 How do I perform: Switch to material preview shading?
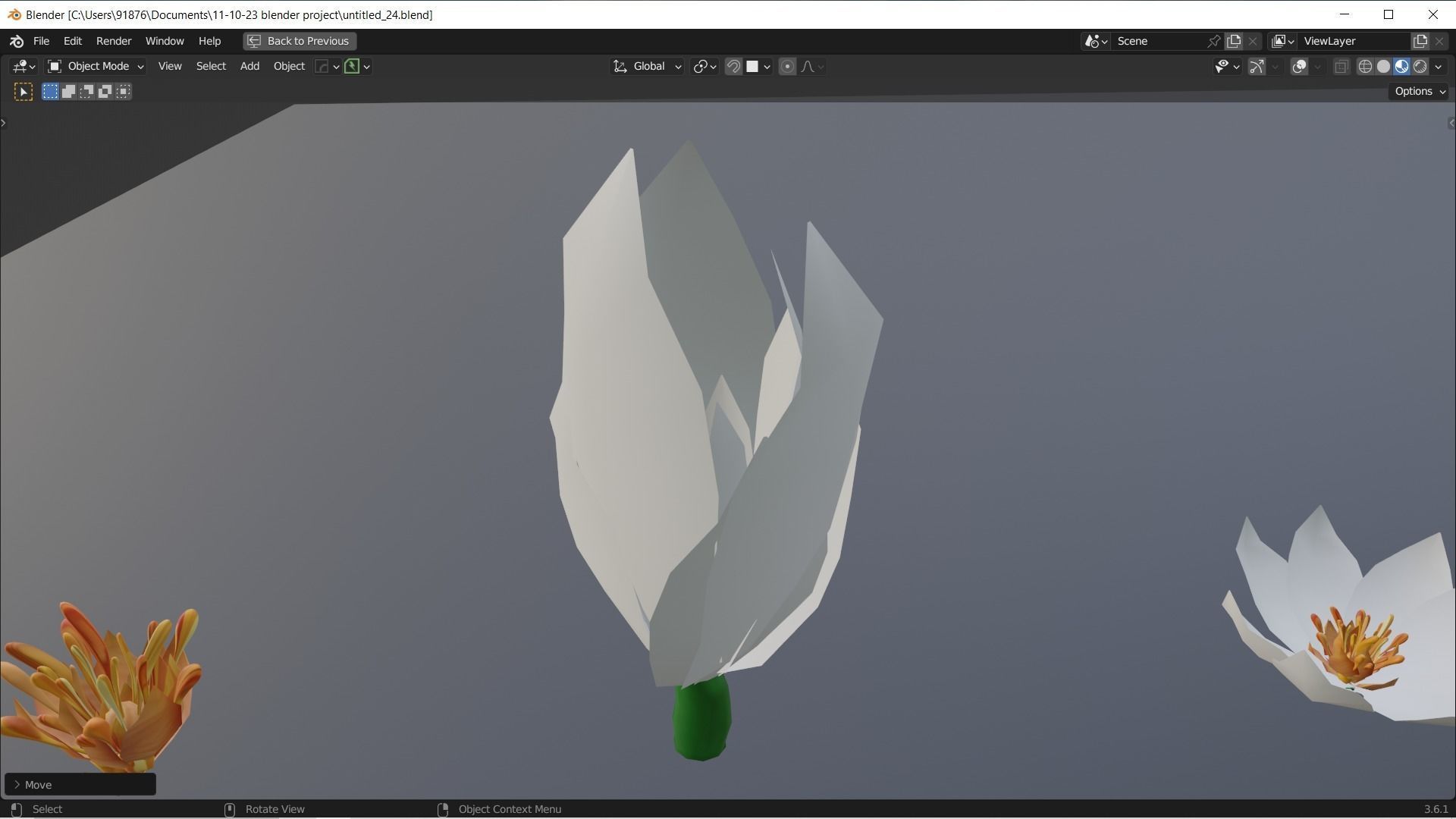point(1401,67)
